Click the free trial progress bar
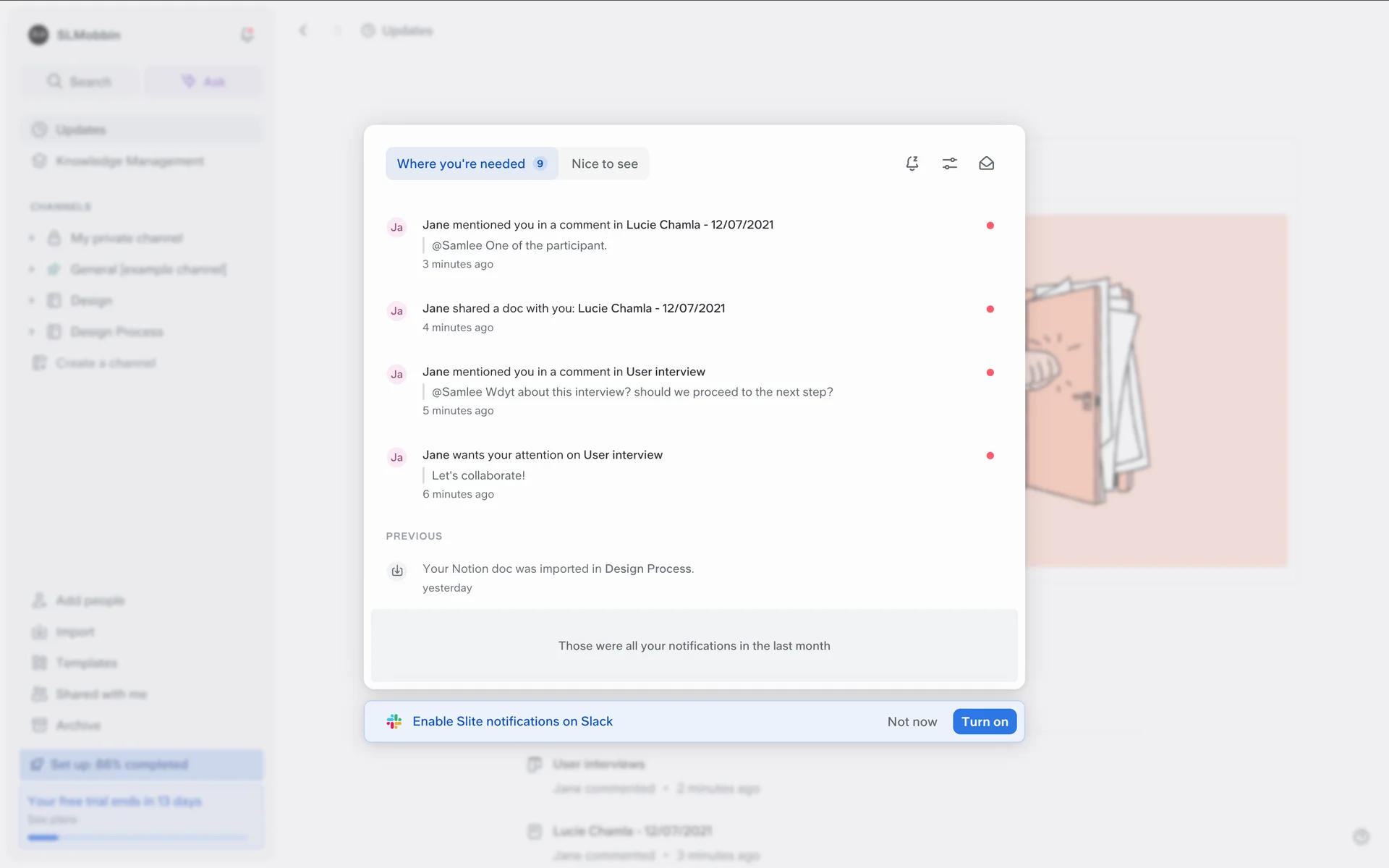Image resolution: width=1389 pixels, height=868 pixels. tap(137, 838)
